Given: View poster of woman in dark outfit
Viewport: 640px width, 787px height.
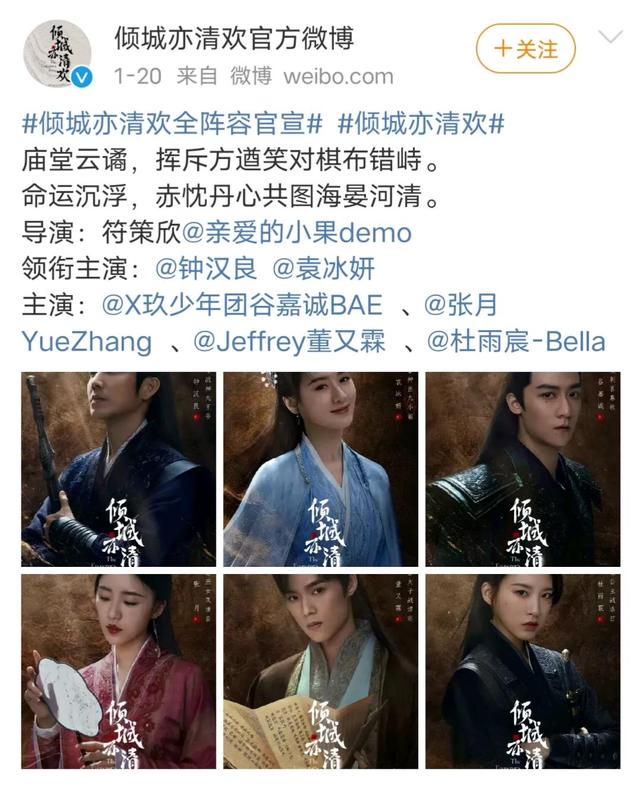Looking at the screenshot, I should pyautogui.click(x=523, y=671).
